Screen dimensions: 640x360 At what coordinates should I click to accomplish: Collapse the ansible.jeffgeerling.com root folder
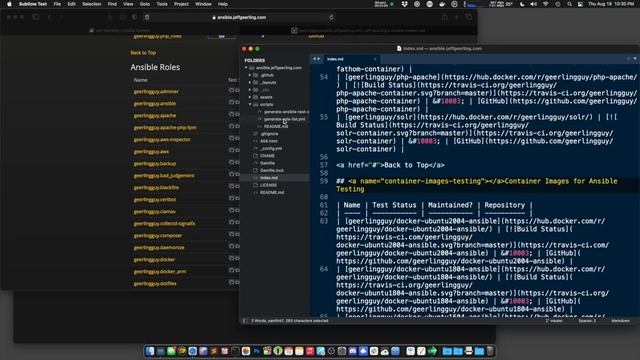pos(246,68)
